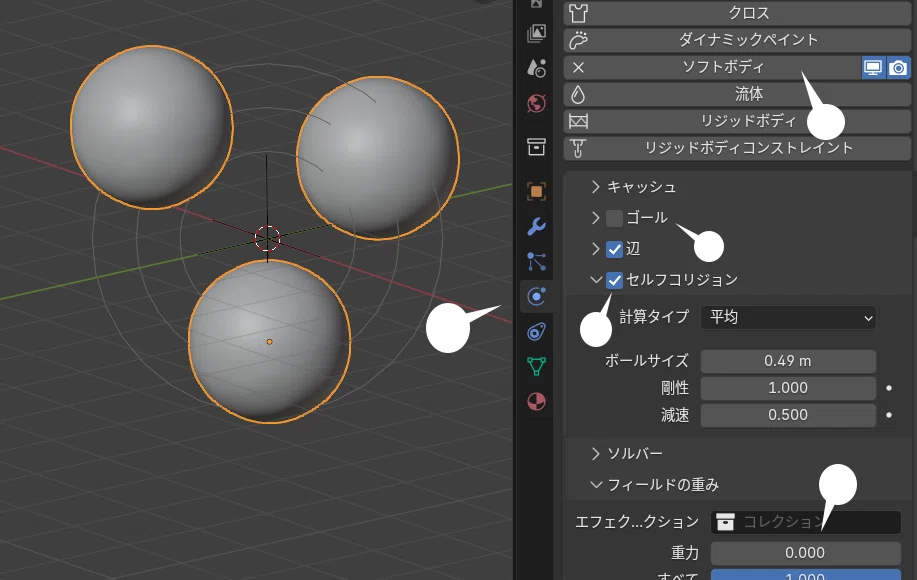The height and width of the screenshot is (580, 917).
Task: Open the 計算タイプ dropdown showing 平均
Action: point(788,317)
